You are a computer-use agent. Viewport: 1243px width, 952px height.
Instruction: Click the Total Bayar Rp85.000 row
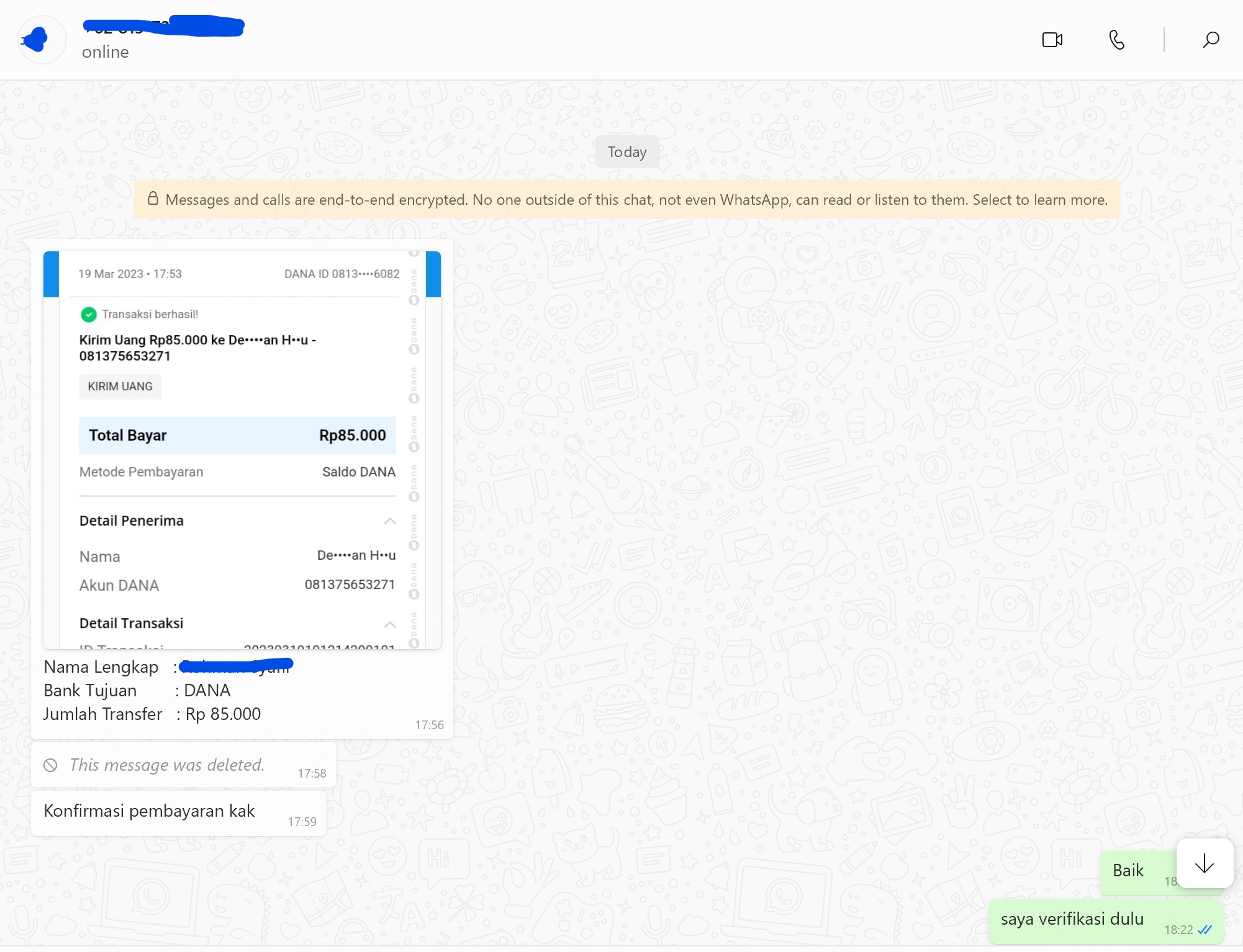click(237, 435)
